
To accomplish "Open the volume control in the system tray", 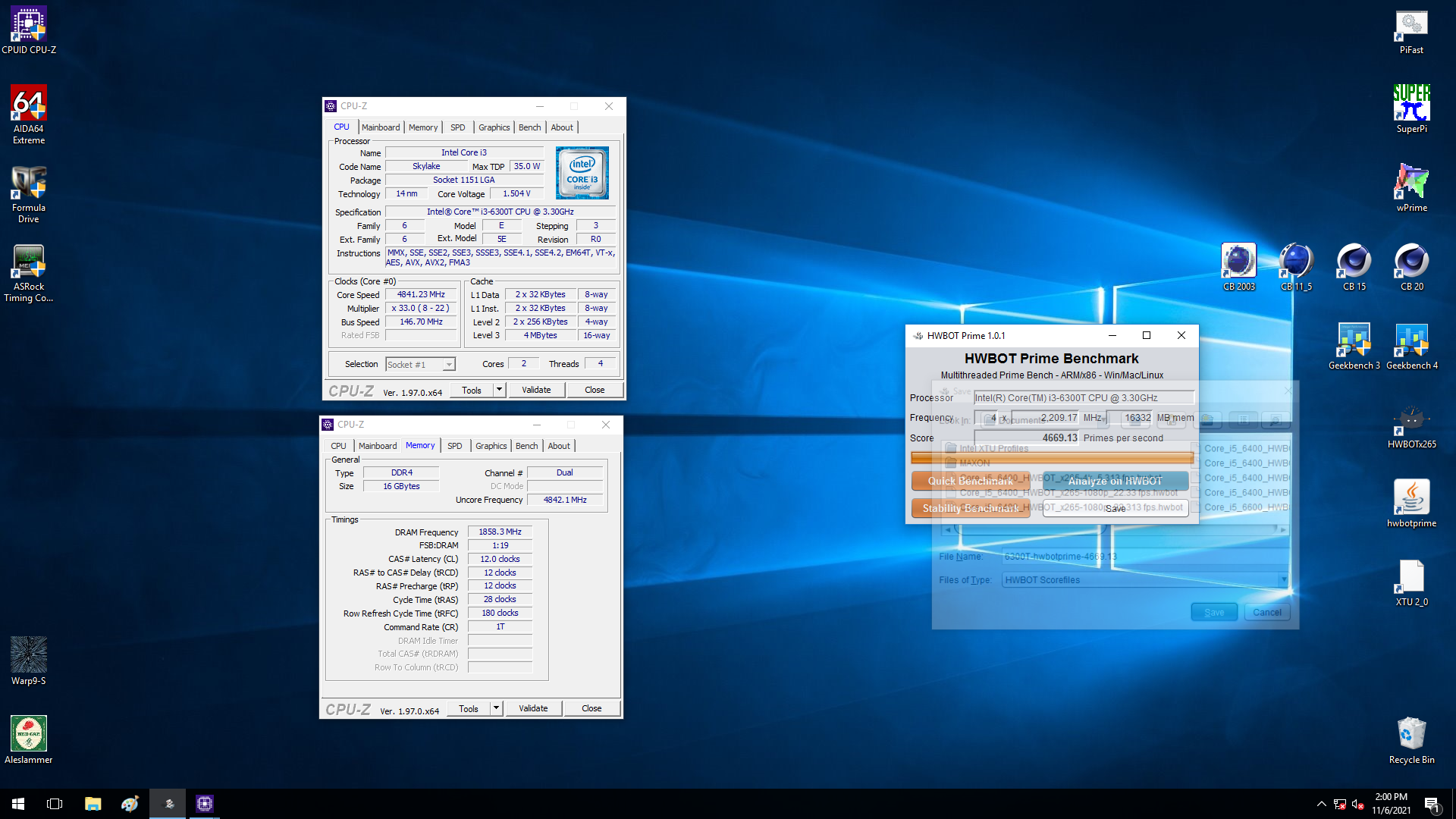I will tap(1357, 804).
